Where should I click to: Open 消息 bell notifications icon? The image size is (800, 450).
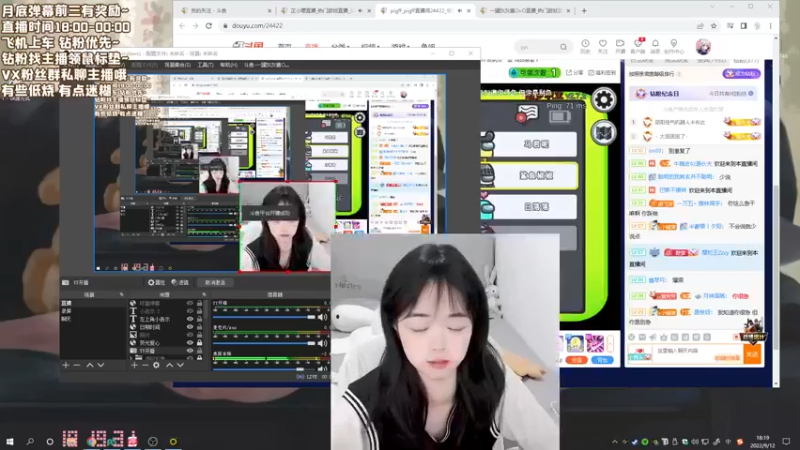click(x=655, y=46)
